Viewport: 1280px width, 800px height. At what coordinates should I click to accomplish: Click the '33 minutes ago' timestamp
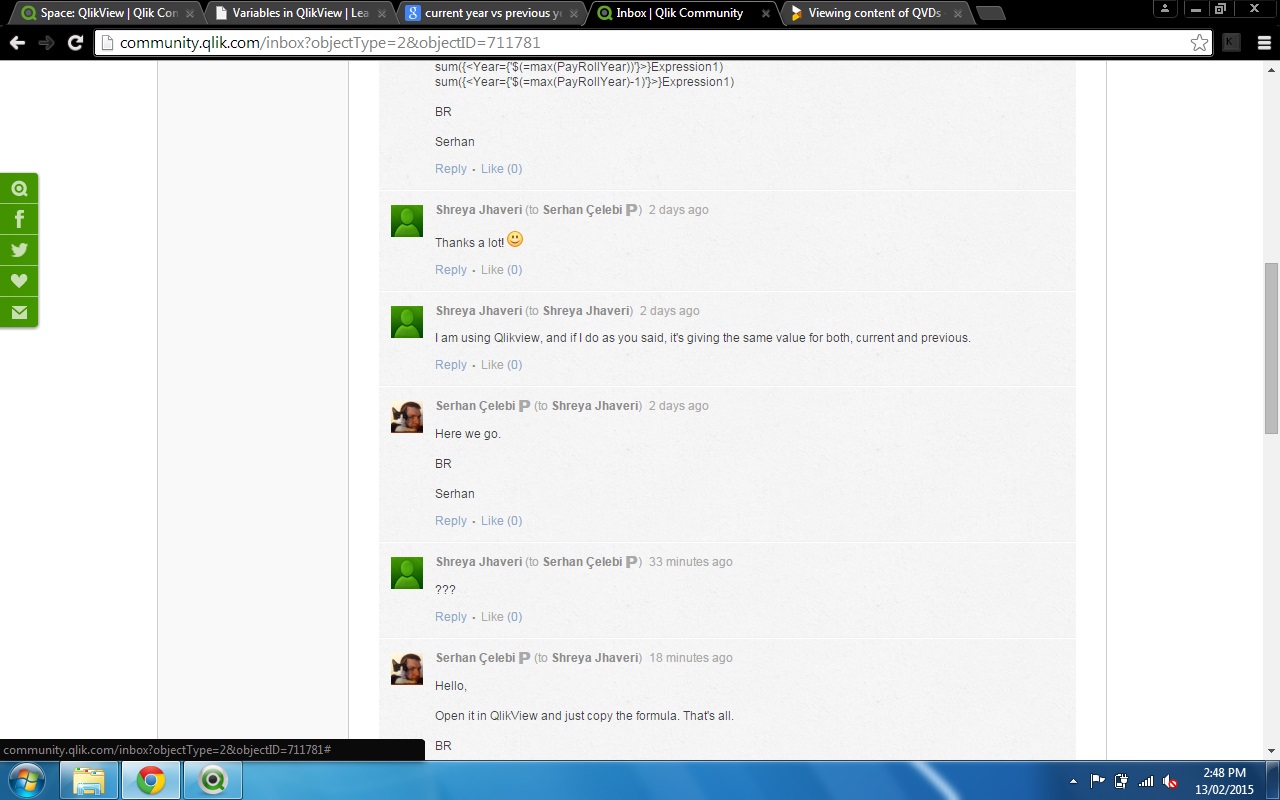(x=691, y=562)
